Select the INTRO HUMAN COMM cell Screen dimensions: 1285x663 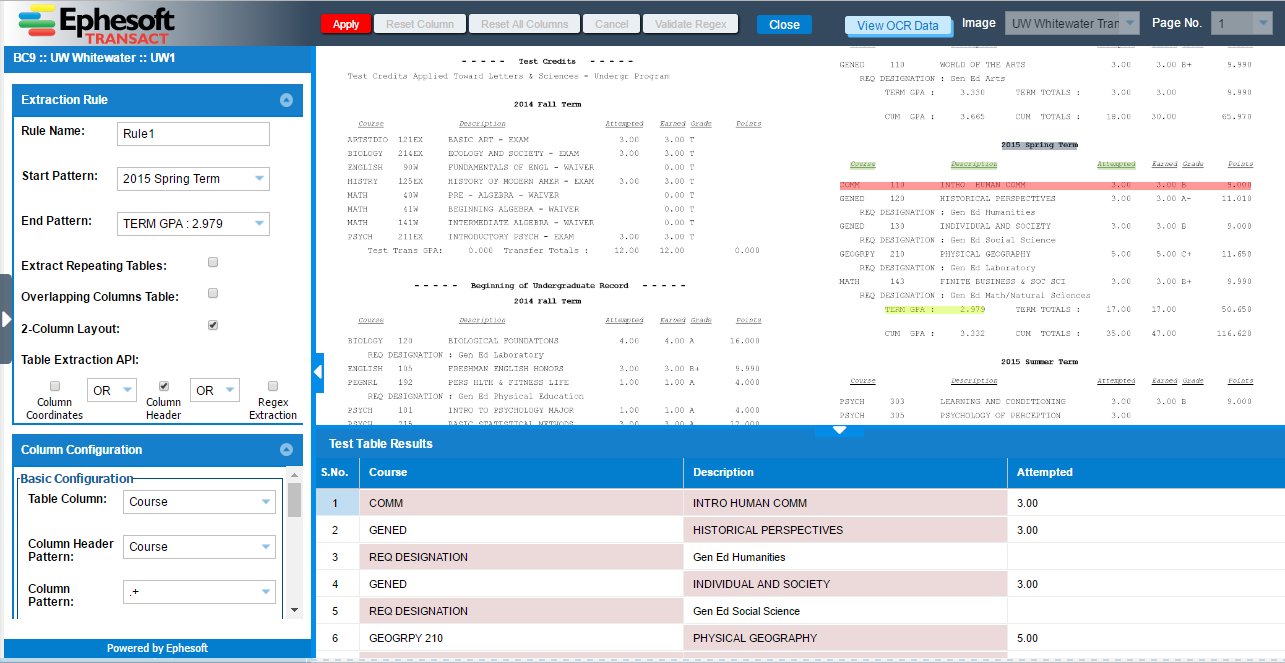click(x=845, y=503)
